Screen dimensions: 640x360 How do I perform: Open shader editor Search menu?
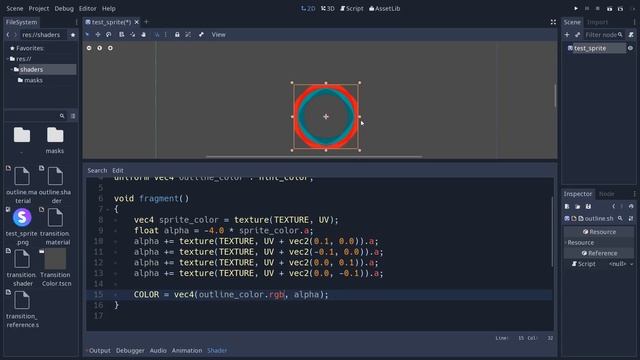point(97,170)
